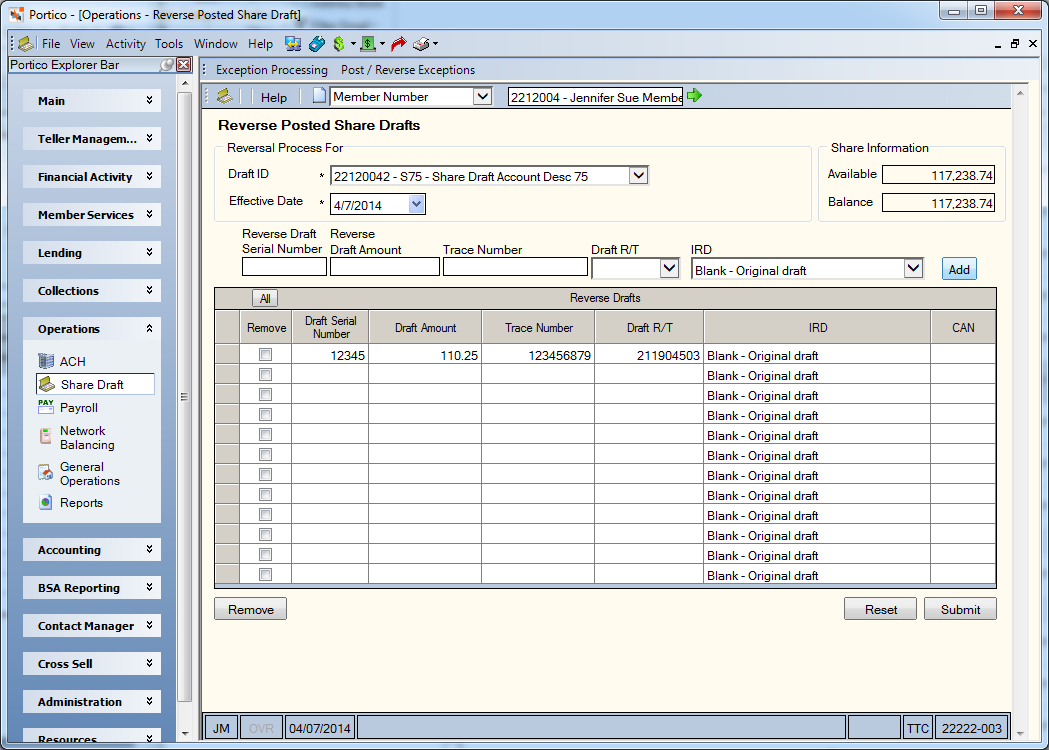Collapse the Operations explorer section
The width and height of the screenshot is (1049, 750).
point(92,329)
